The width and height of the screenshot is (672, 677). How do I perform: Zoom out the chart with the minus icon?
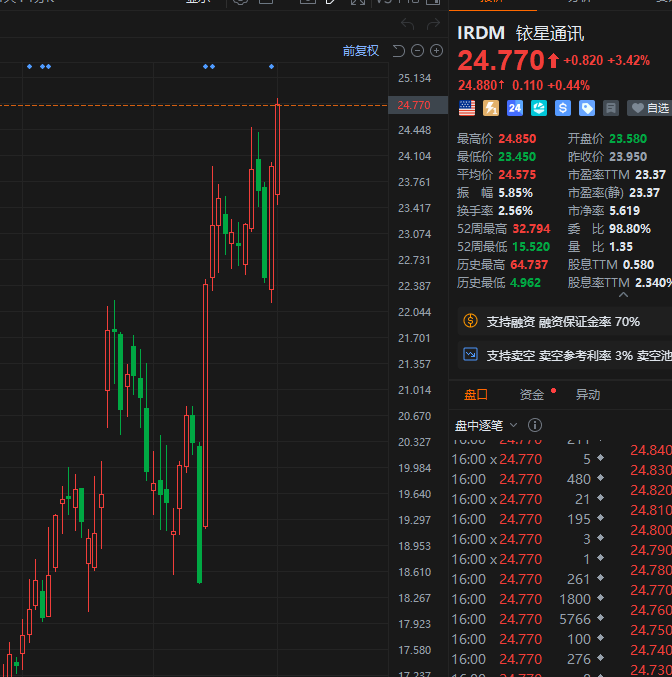(417, 51)
